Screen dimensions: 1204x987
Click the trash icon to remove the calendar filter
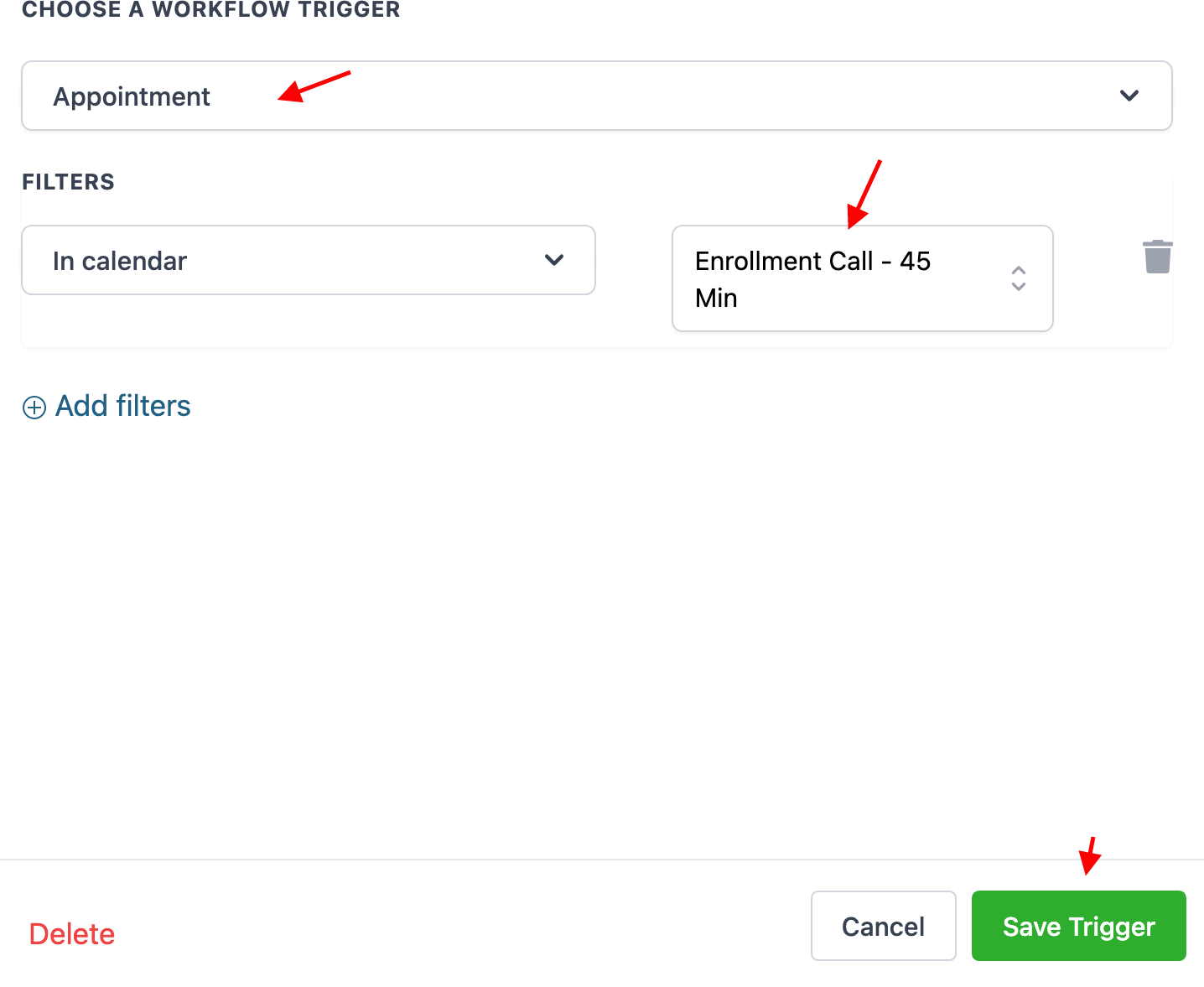(1158, 257)
